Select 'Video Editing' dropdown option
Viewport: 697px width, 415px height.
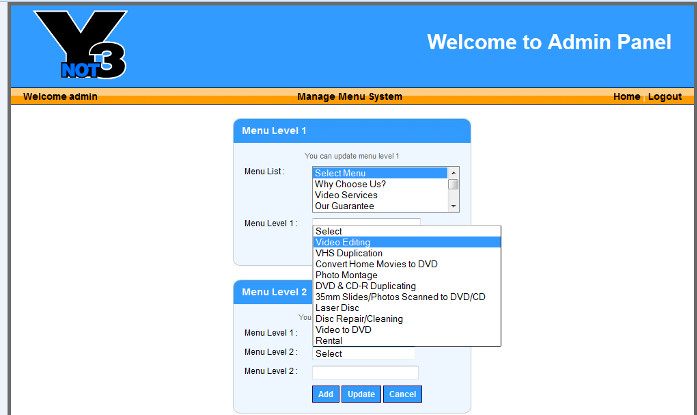[x=343, y=242]
